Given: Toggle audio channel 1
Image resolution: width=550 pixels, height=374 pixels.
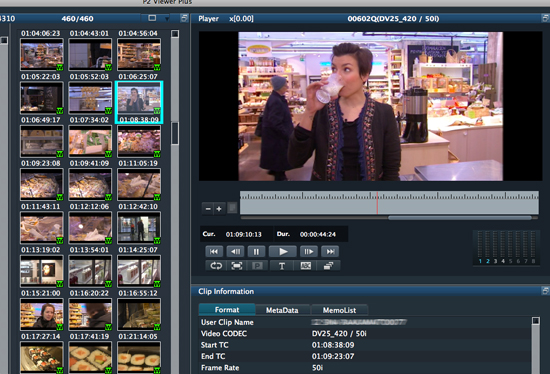Looking at the screenshot, I should [480, 261].
